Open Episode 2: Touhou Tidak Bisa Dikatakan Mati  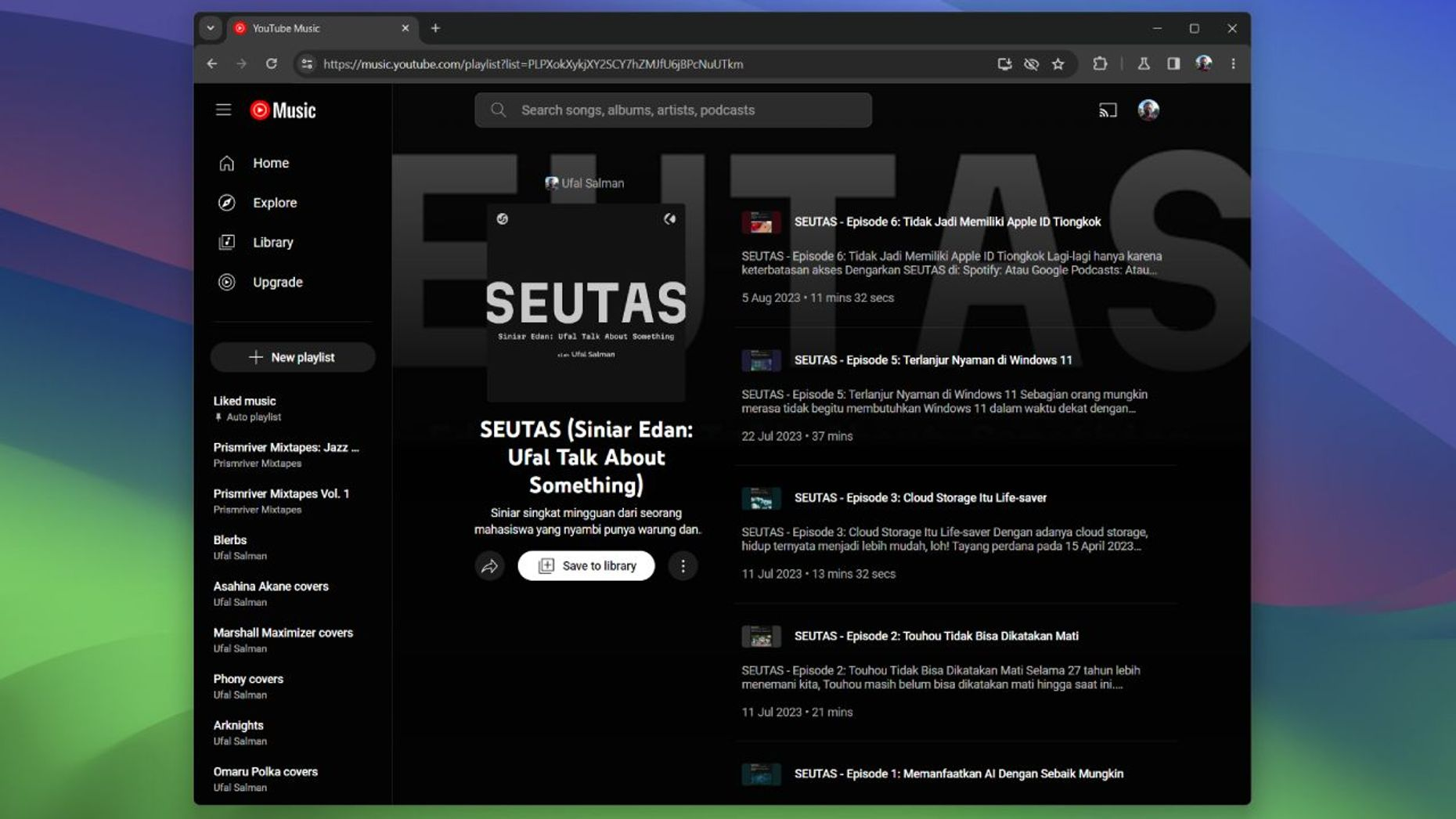point(936,636)
